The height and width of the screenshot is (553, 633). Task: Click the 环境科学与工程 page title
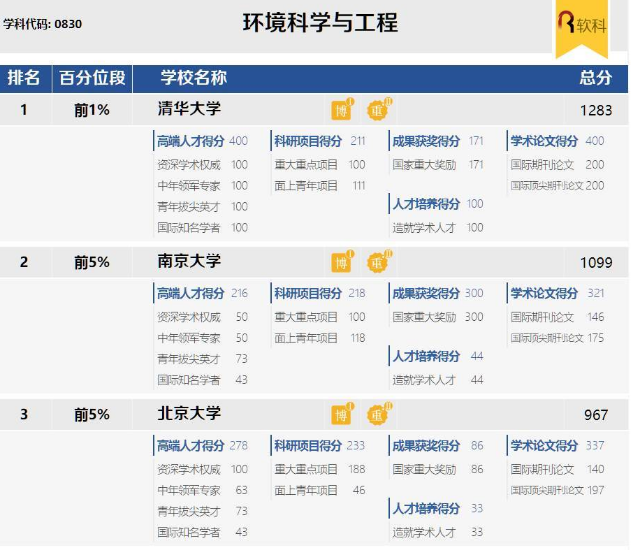pyautogui.click(x=320, y=23)
